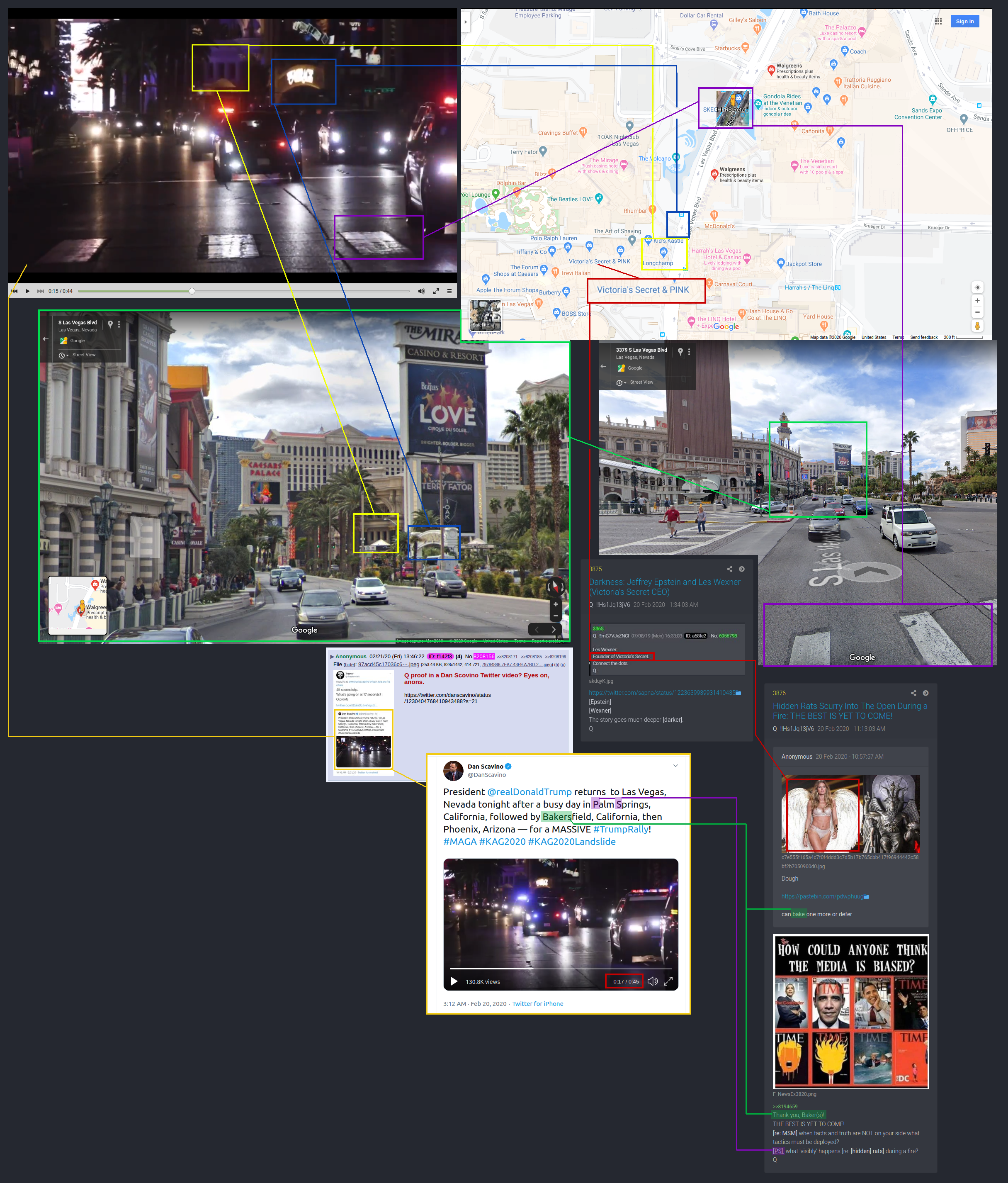Open the three-dot menu in S Las Vegas Blvd panel
1008x1183 pixels.
pyautogui.click(x=119, y=324)
